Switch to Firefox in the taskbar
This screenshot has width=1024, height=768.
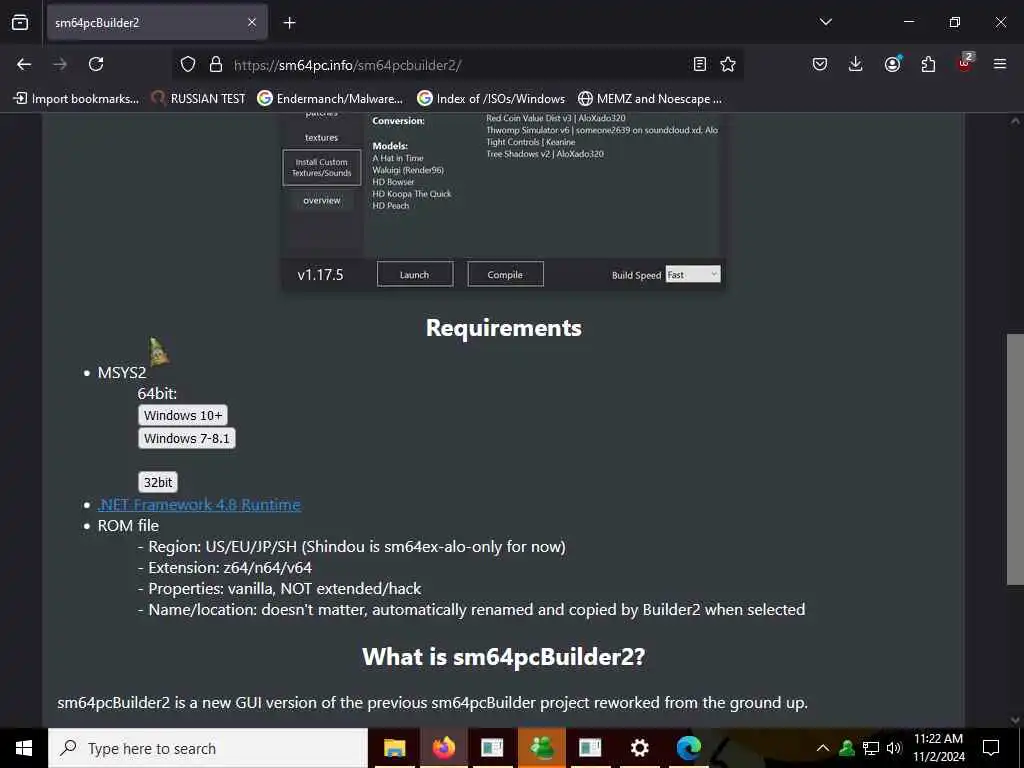(443, 748)
